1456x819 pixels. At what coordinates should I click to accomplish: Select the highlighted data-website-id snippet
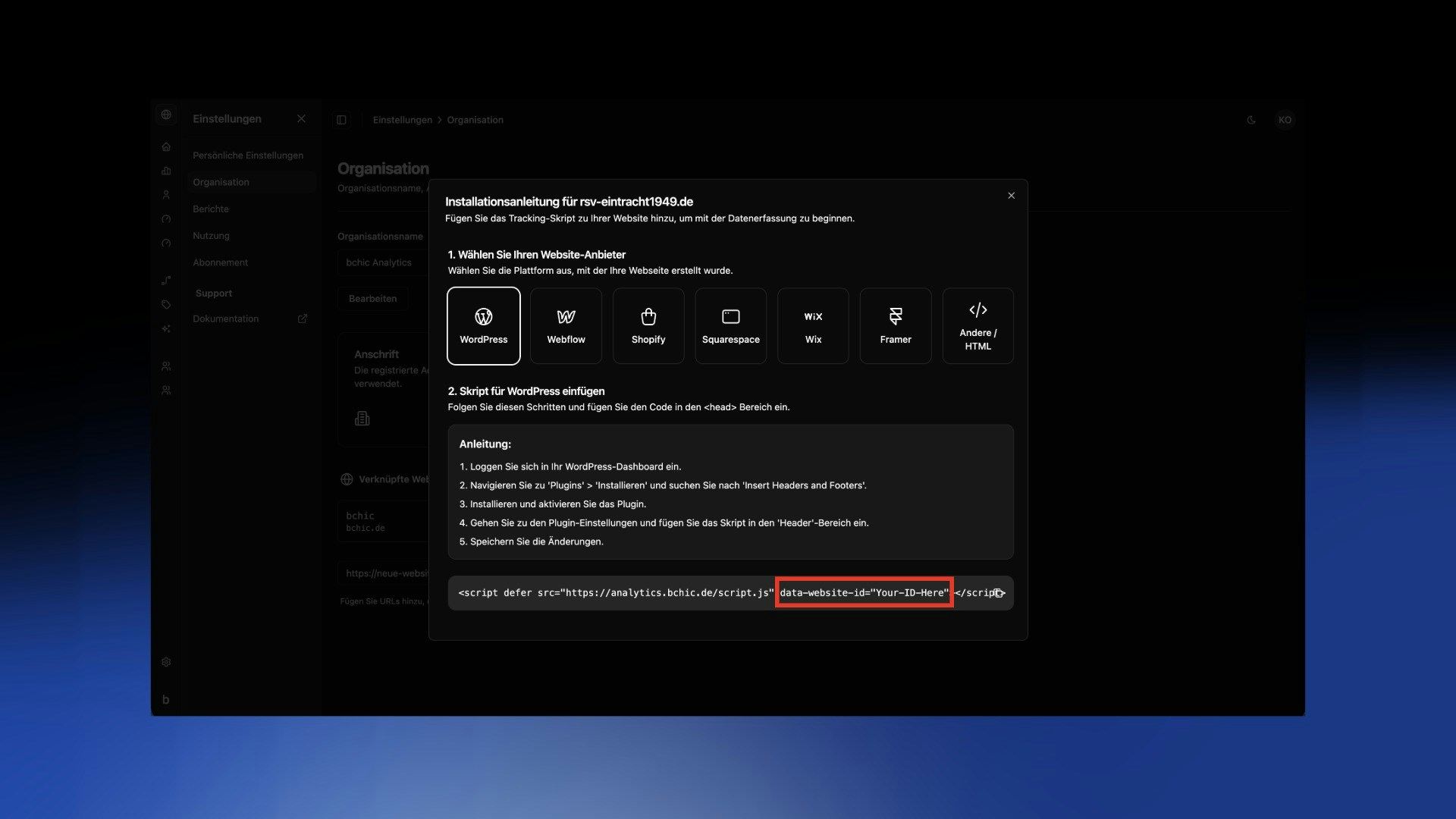click(864, 593)
